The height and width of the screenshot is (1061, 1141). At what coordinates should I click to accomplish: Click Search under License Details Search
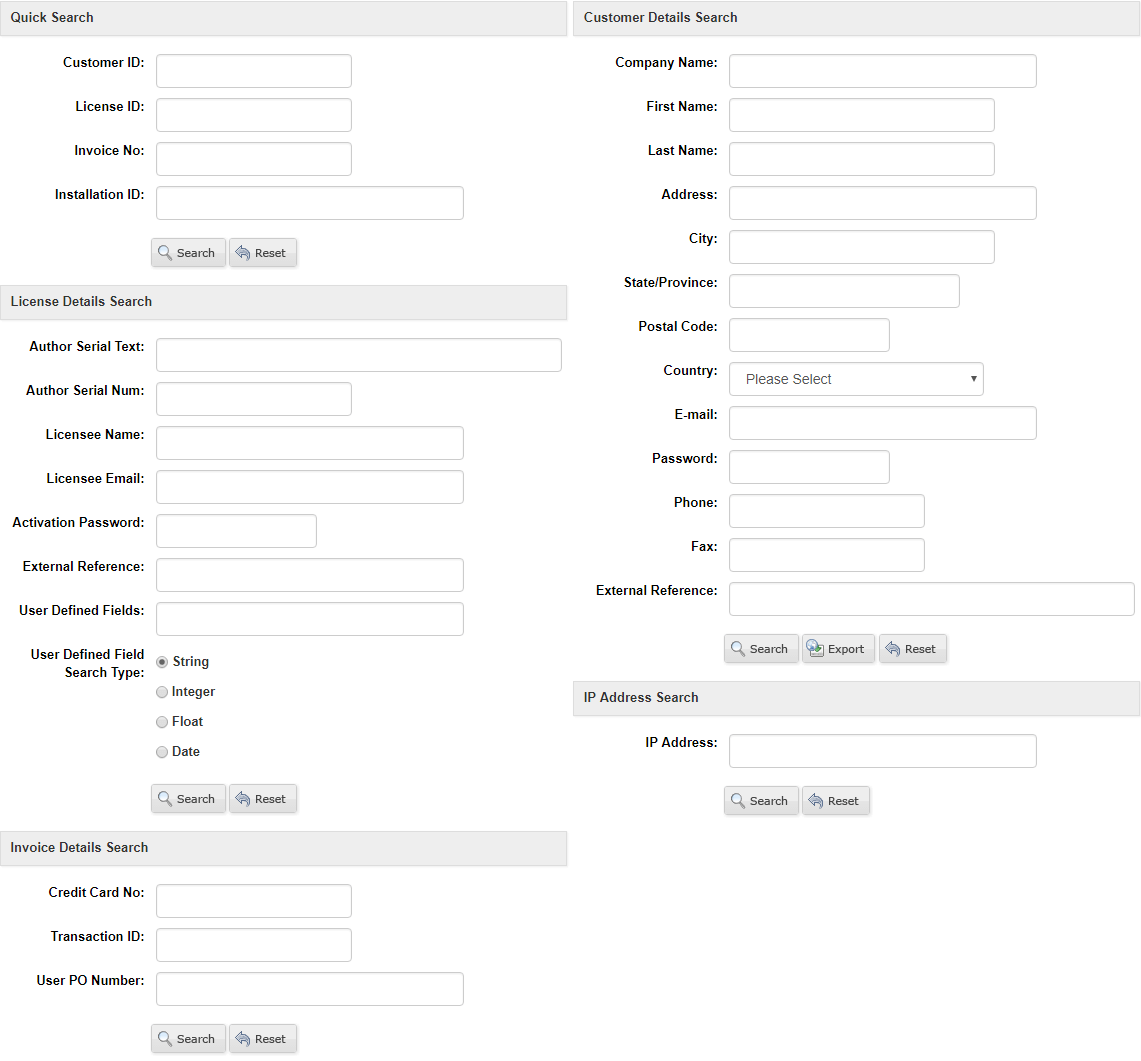(x=188, y=799)
